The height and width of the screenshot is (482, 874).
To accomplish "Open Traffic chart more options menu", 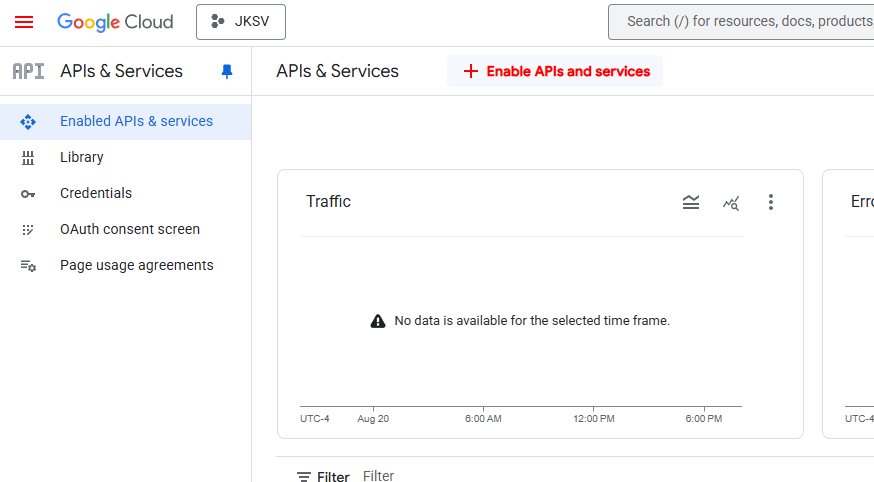I will [x=770, y=202].
